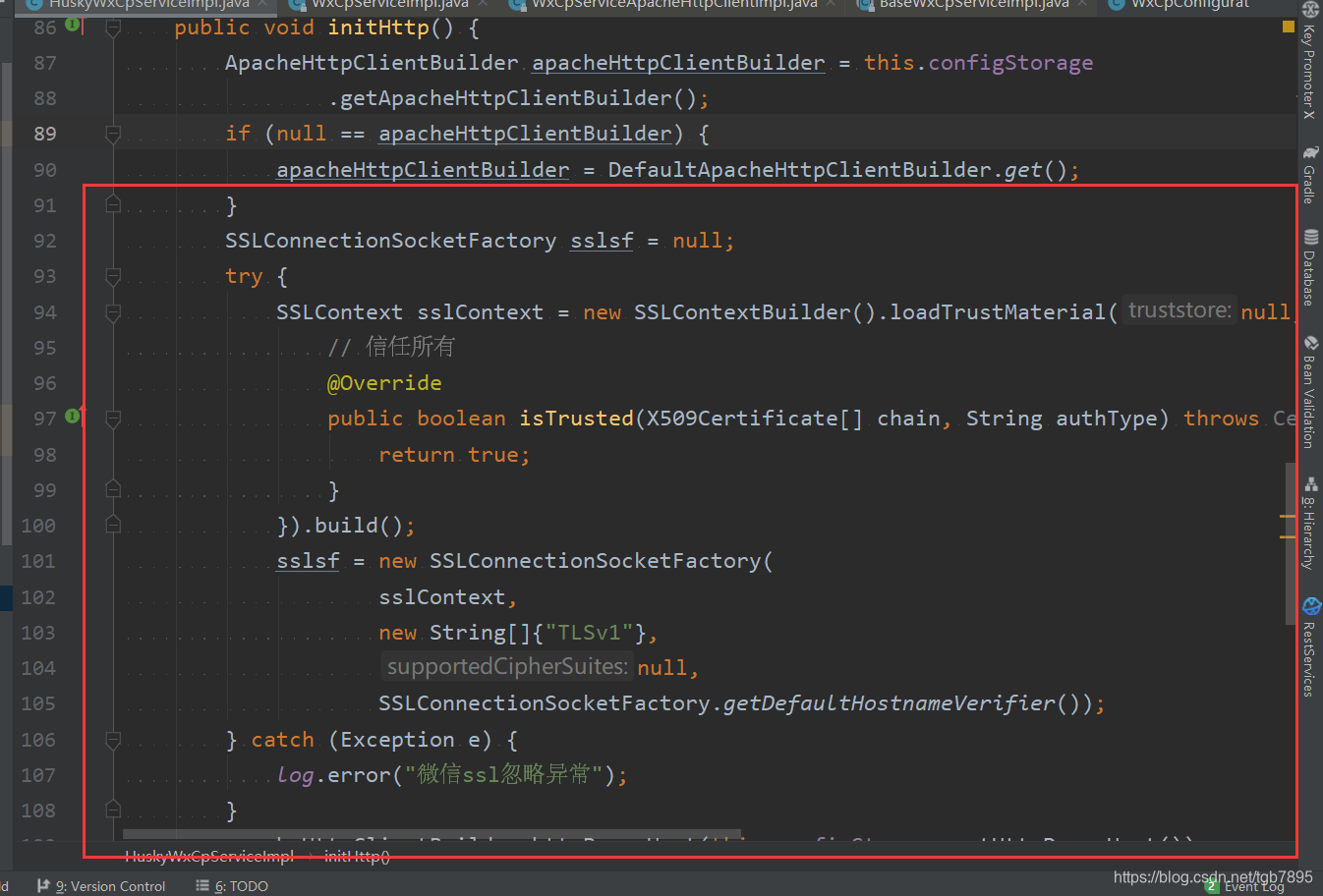Click the implements gutter icon on line 86
Screen dimensions: 1323x896
(73, 25)
